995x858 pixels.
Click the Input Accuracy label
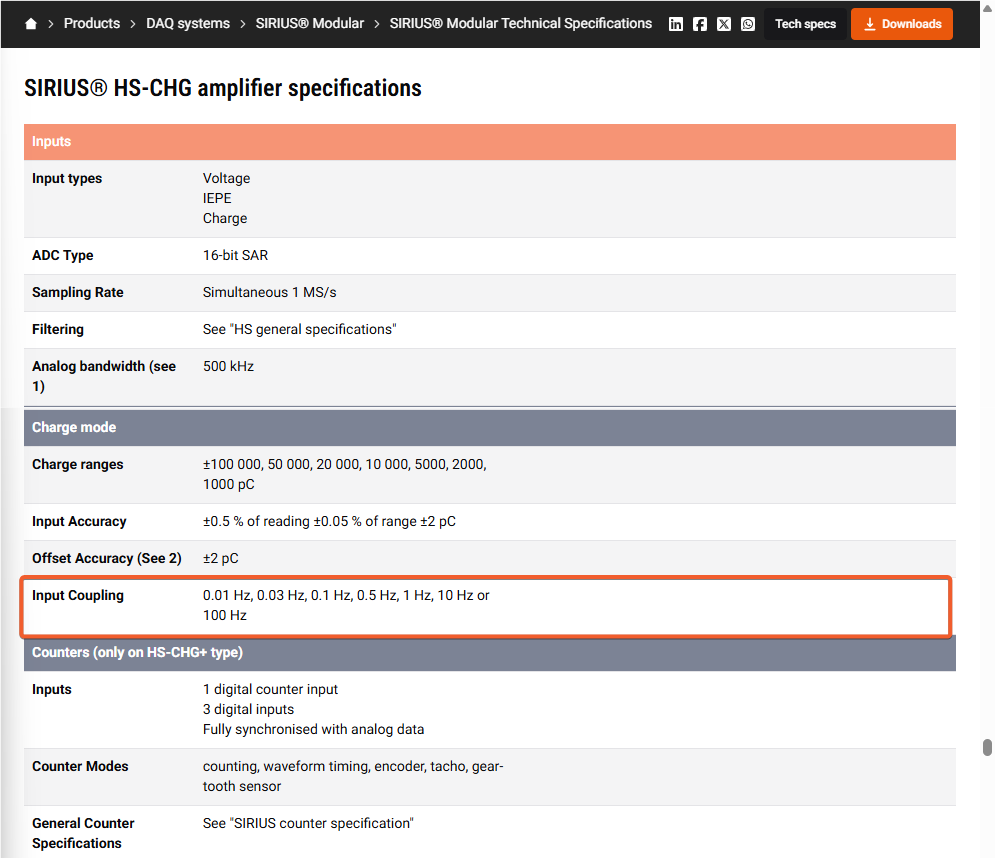(79, 522)
